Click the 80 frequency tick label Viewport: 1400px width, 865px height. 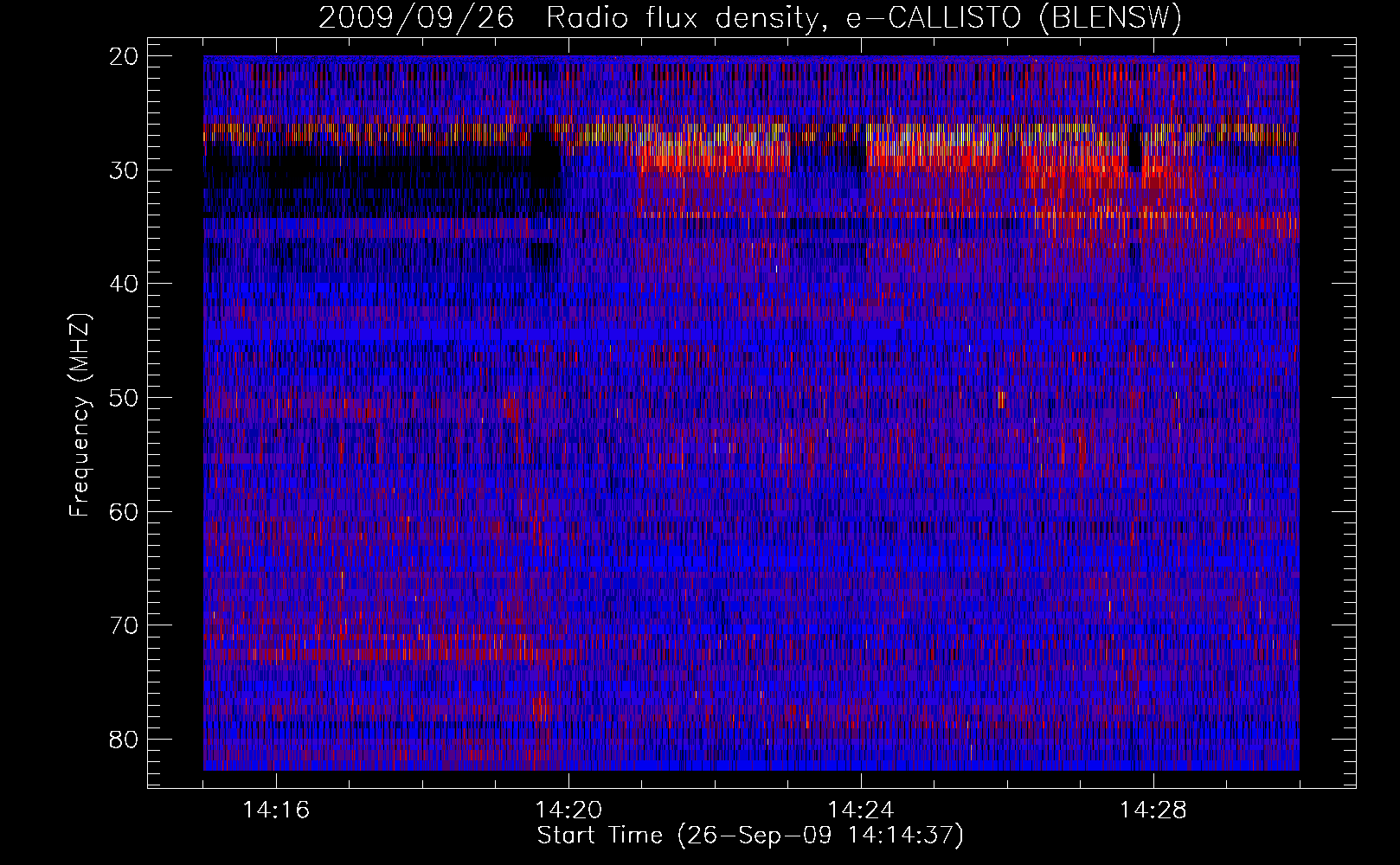tap(125, 739)
